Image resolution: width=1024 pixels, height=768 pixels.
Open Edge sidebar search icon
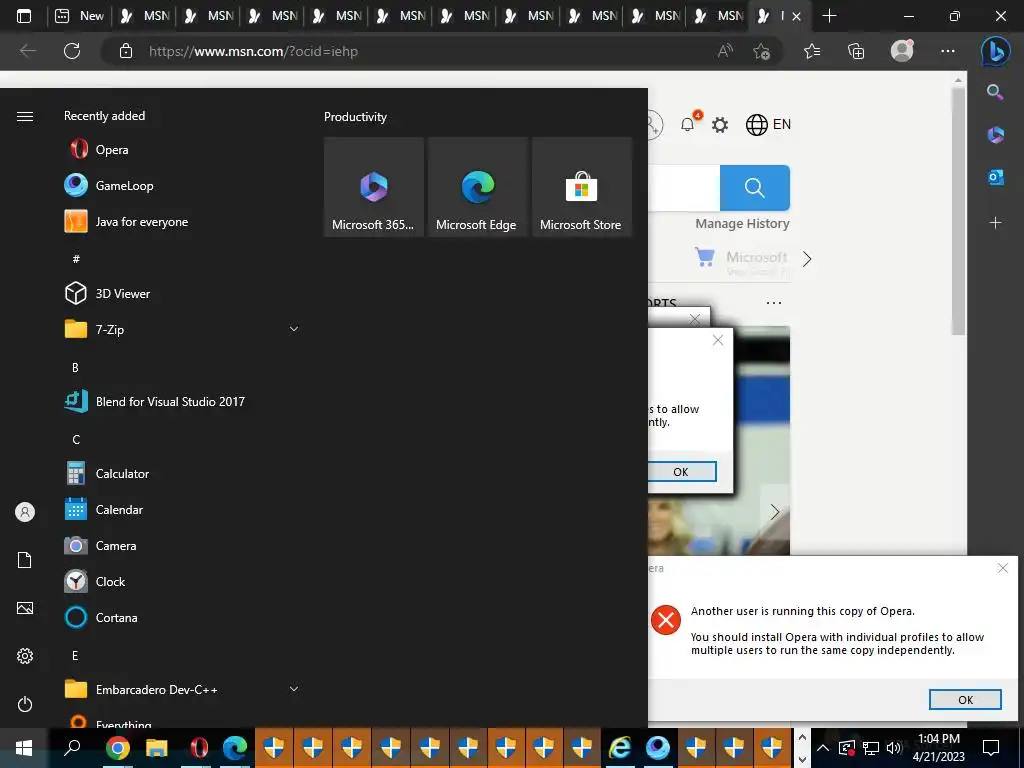[995, 92]
